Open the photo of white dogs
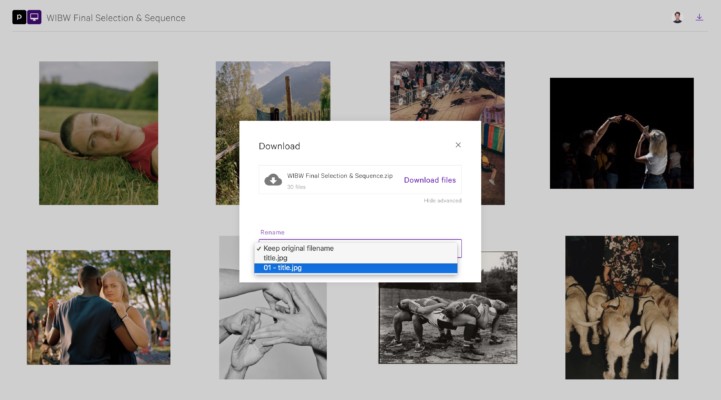 tap(621, 307)
